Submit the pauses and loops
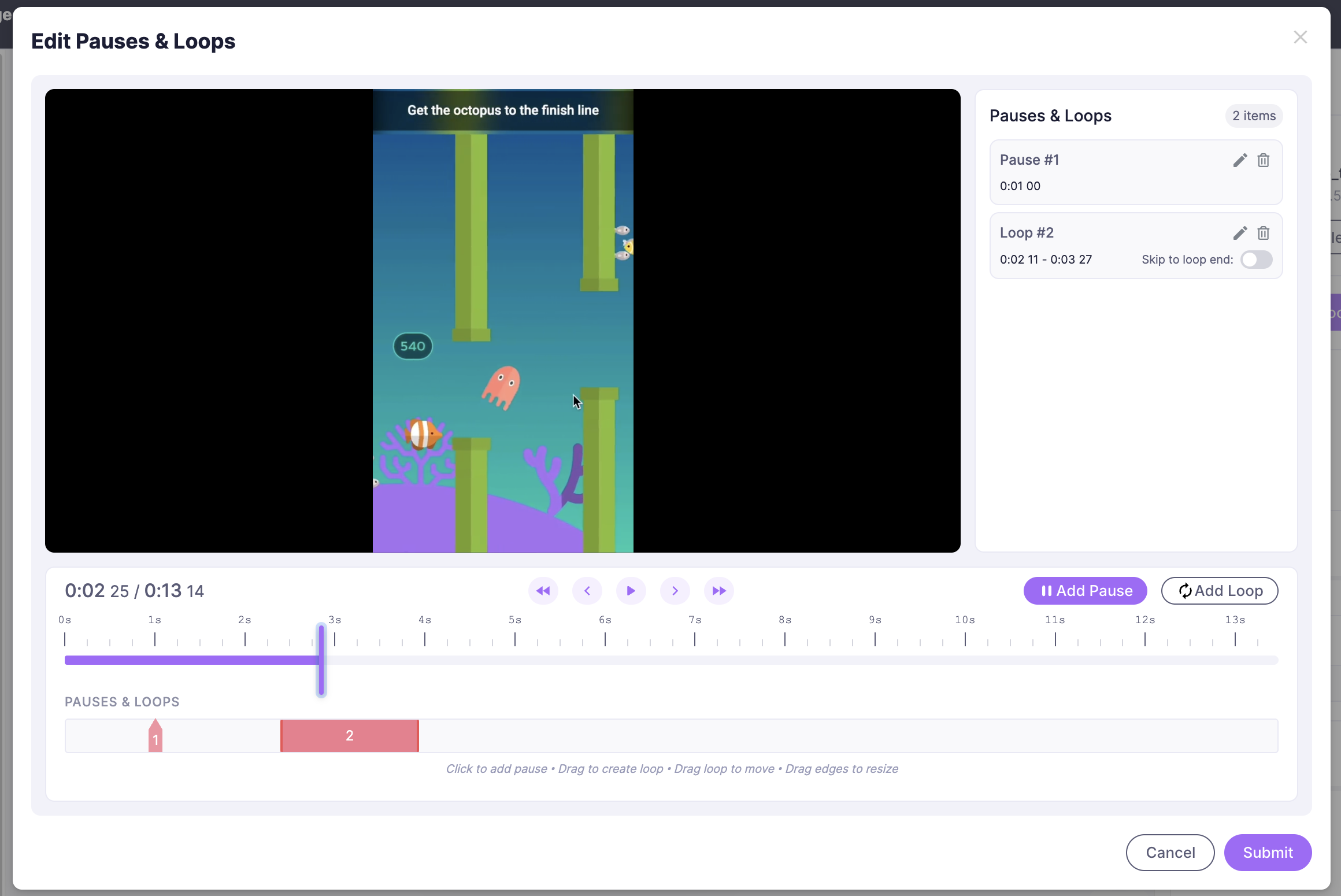This screenshot has height=896, width=1341. click(1267, 852)
